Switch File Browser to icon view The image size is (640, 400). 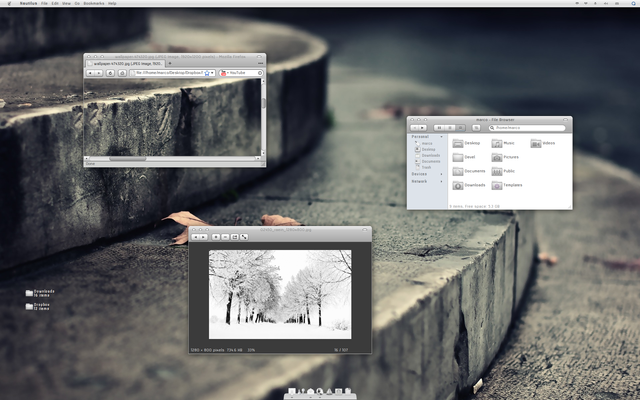[x=439, y=128]
